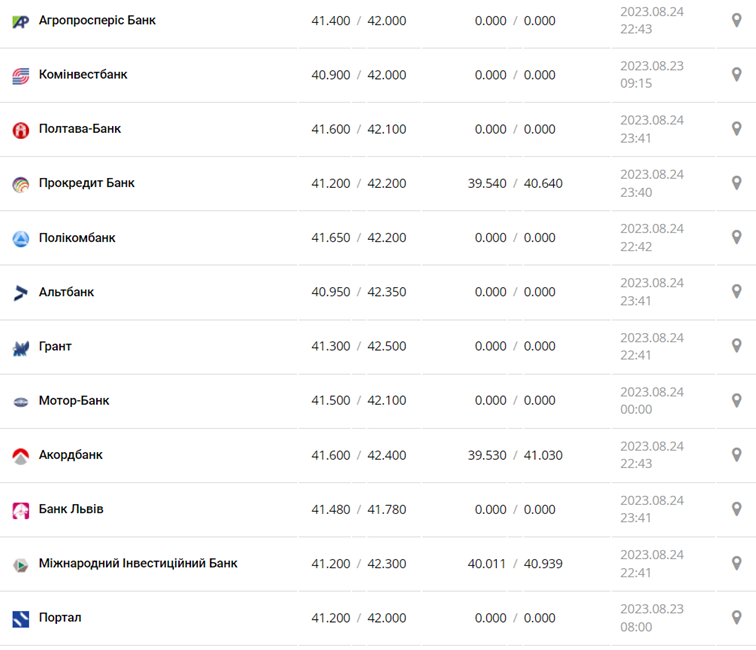Select the Альтбанк bank name
The width and height of the screenshot is (756, 650).
[66, 292]
